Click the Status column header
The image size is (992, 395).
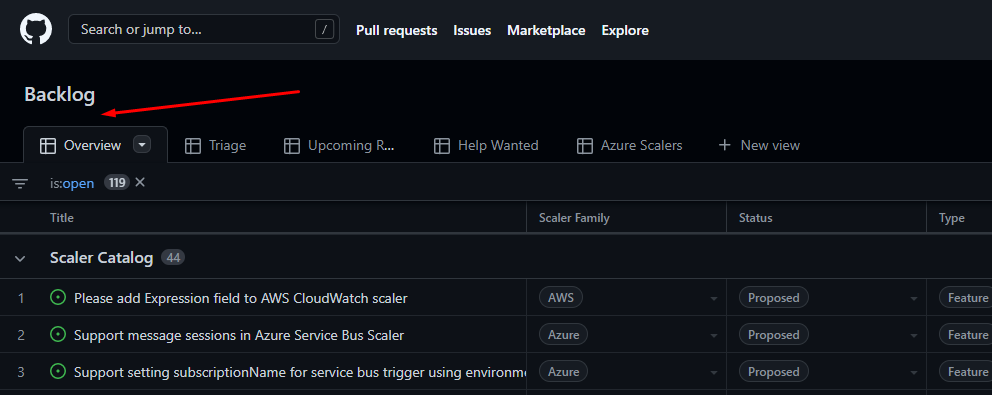[x=755, y=218]
